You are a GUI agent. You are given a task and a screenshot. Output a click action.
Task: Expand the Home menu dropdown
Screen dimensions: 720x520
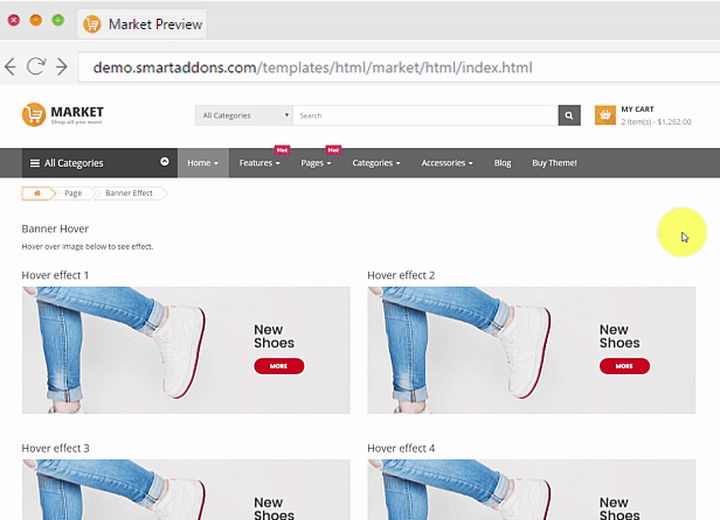[x=203, y=163]
